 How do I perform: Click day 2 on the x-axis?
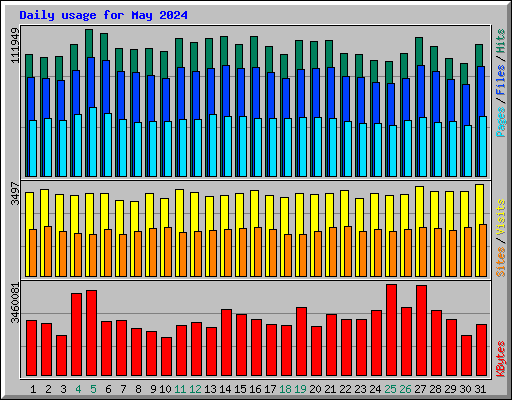point(48,389)
